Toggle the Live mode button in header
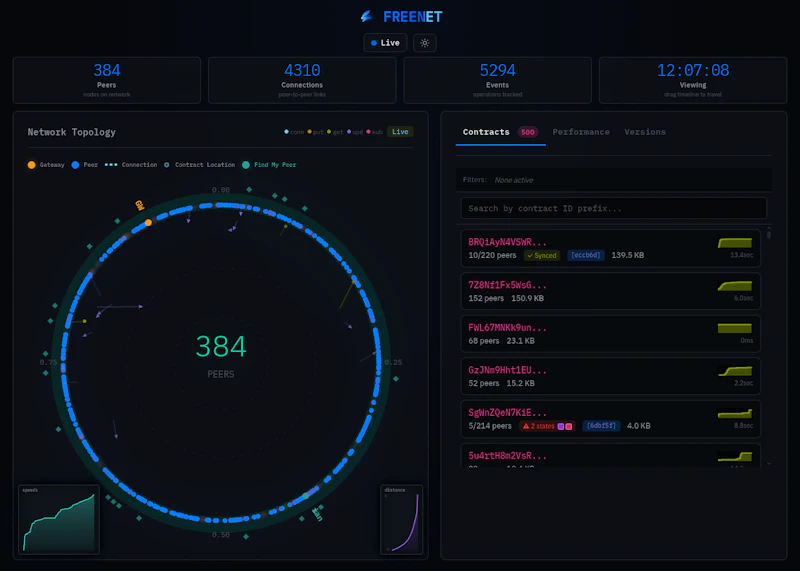 (x=385, y=43)
